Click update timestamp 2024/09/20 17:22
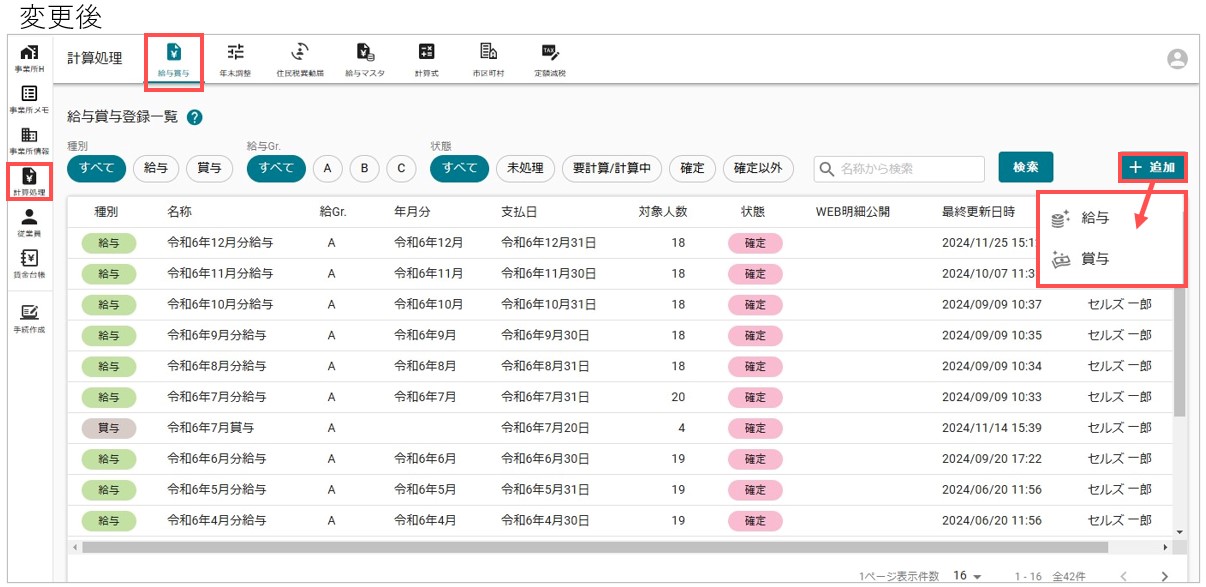This screenshot has width=1206, height=587. click(x=992, y=459)
